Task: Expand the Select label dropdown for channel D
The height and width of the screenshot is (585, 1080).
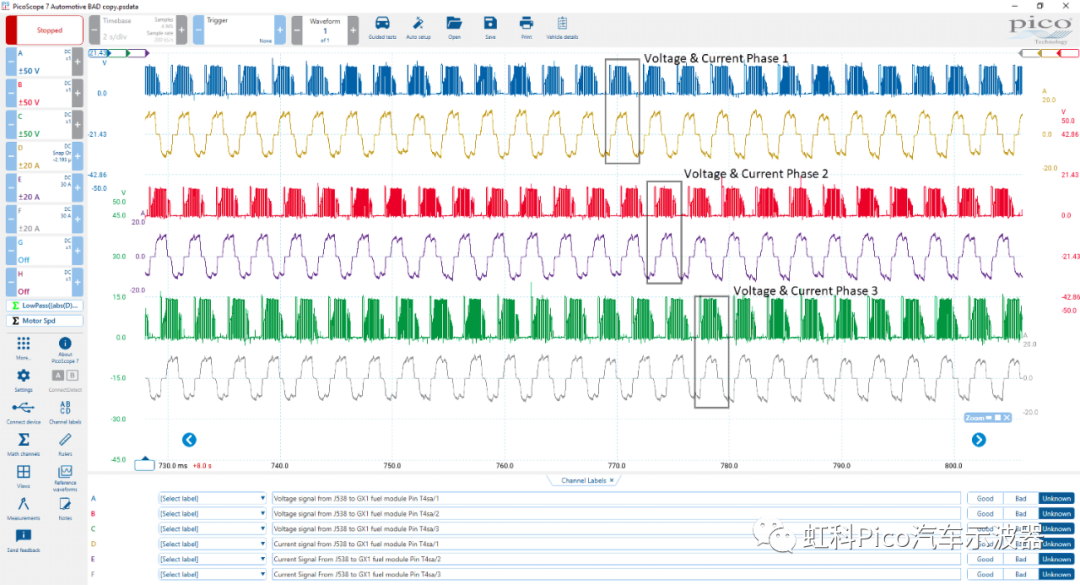Action: [212, 544]
